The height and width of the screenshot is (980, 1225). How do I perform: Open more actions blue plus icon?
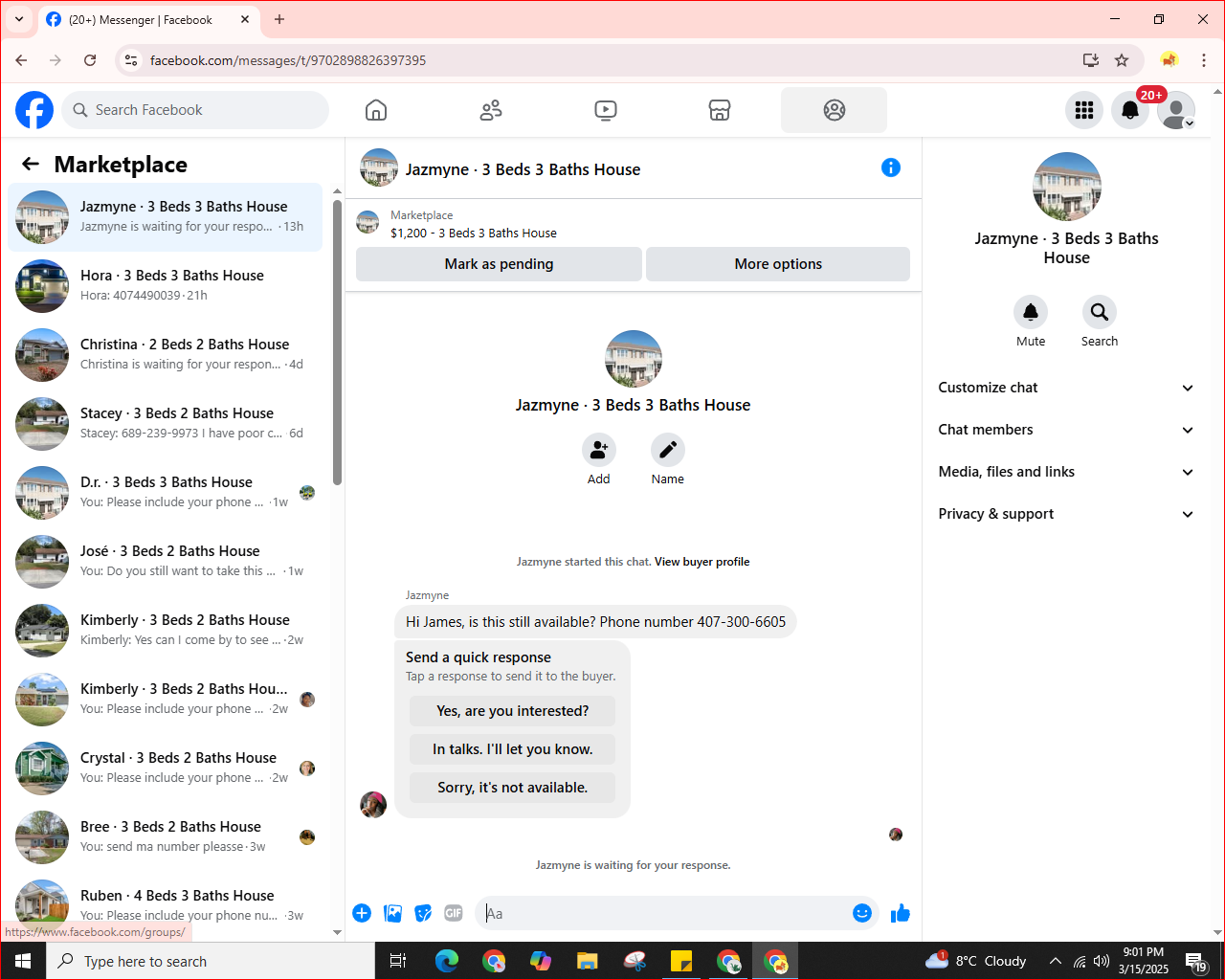(362, 913)
